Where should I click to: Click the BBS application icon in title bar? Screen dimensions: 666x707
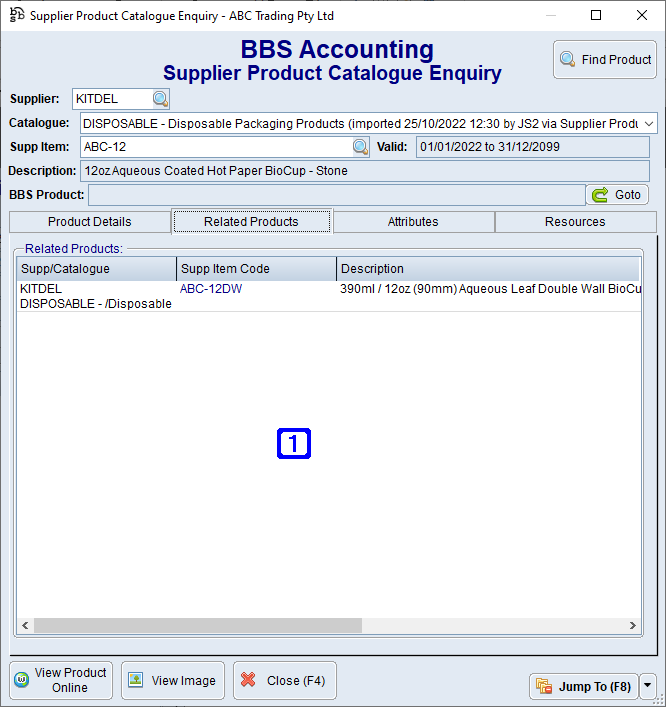[x=17, y=15]
